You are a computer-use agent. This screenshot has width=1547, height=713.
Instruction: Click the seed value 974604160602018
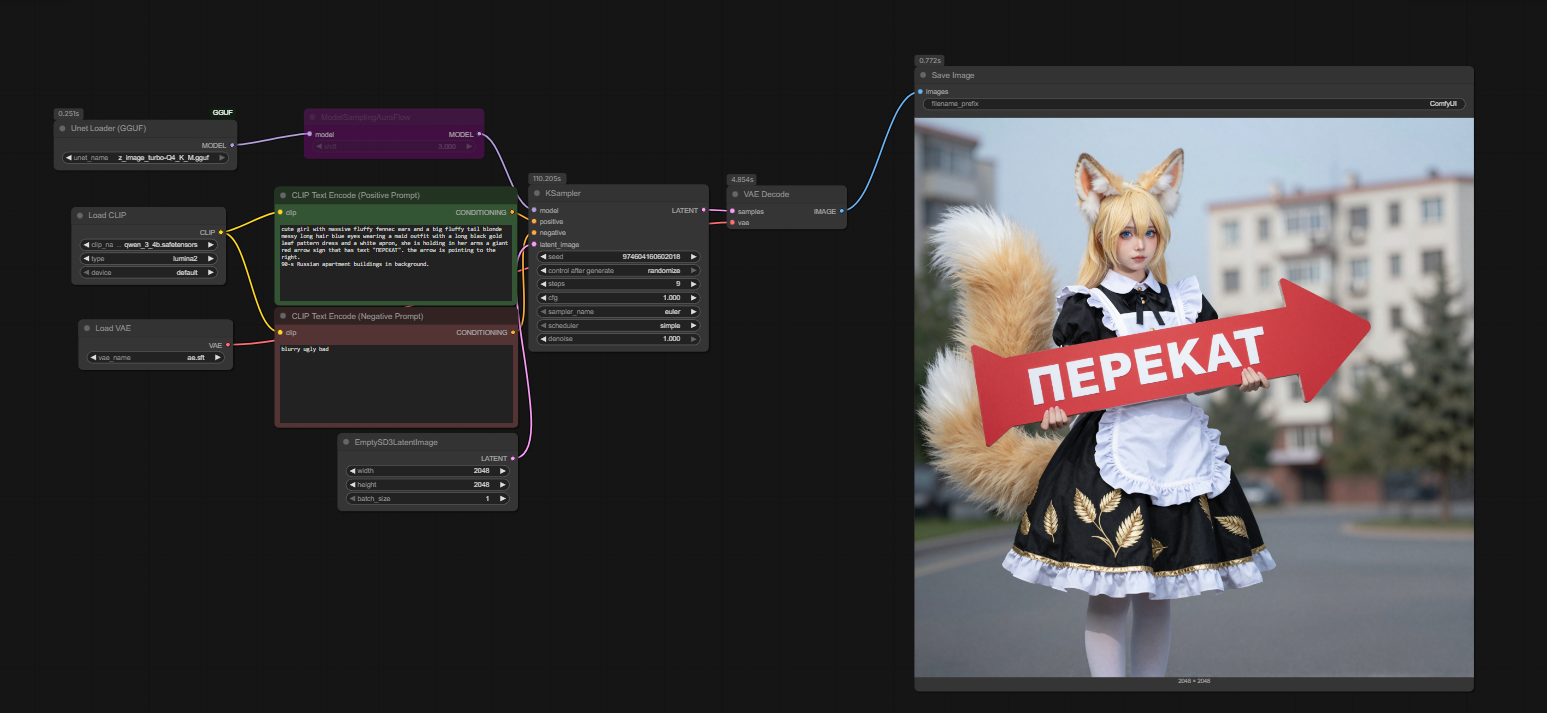pyautogui.click(x=651, y=257)
